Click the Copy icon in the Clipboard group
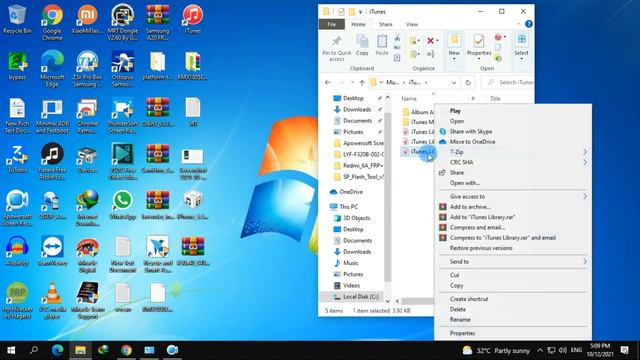 point(362,45)
